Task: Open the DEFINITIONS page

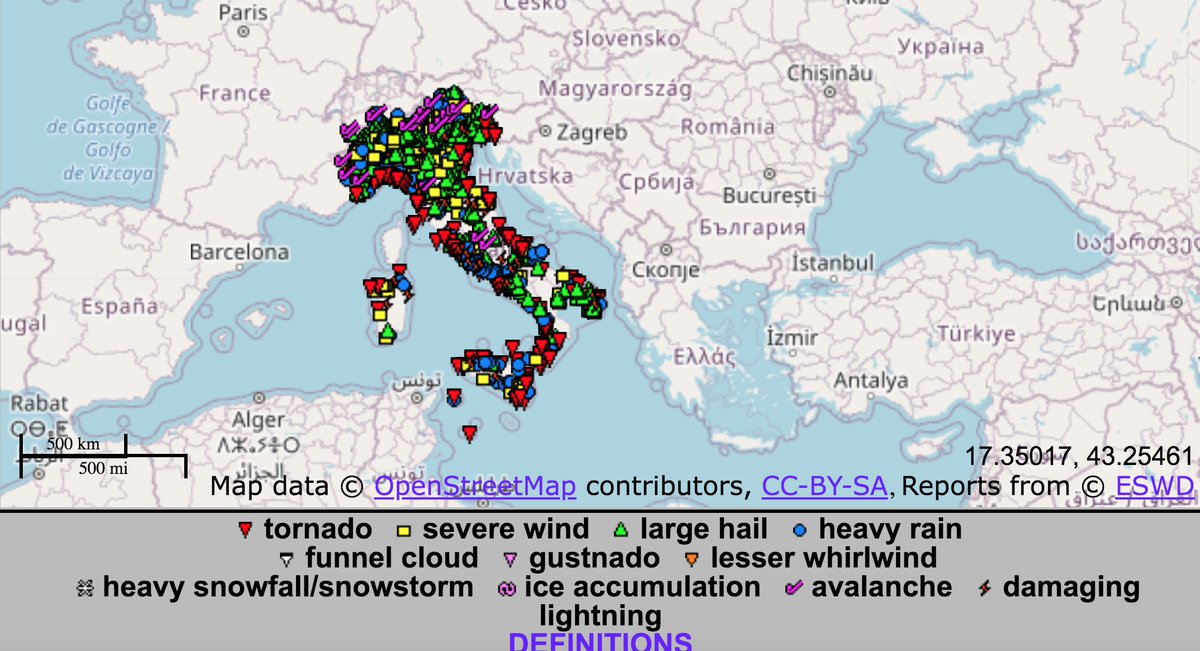Action: click(x=600, y=641)
